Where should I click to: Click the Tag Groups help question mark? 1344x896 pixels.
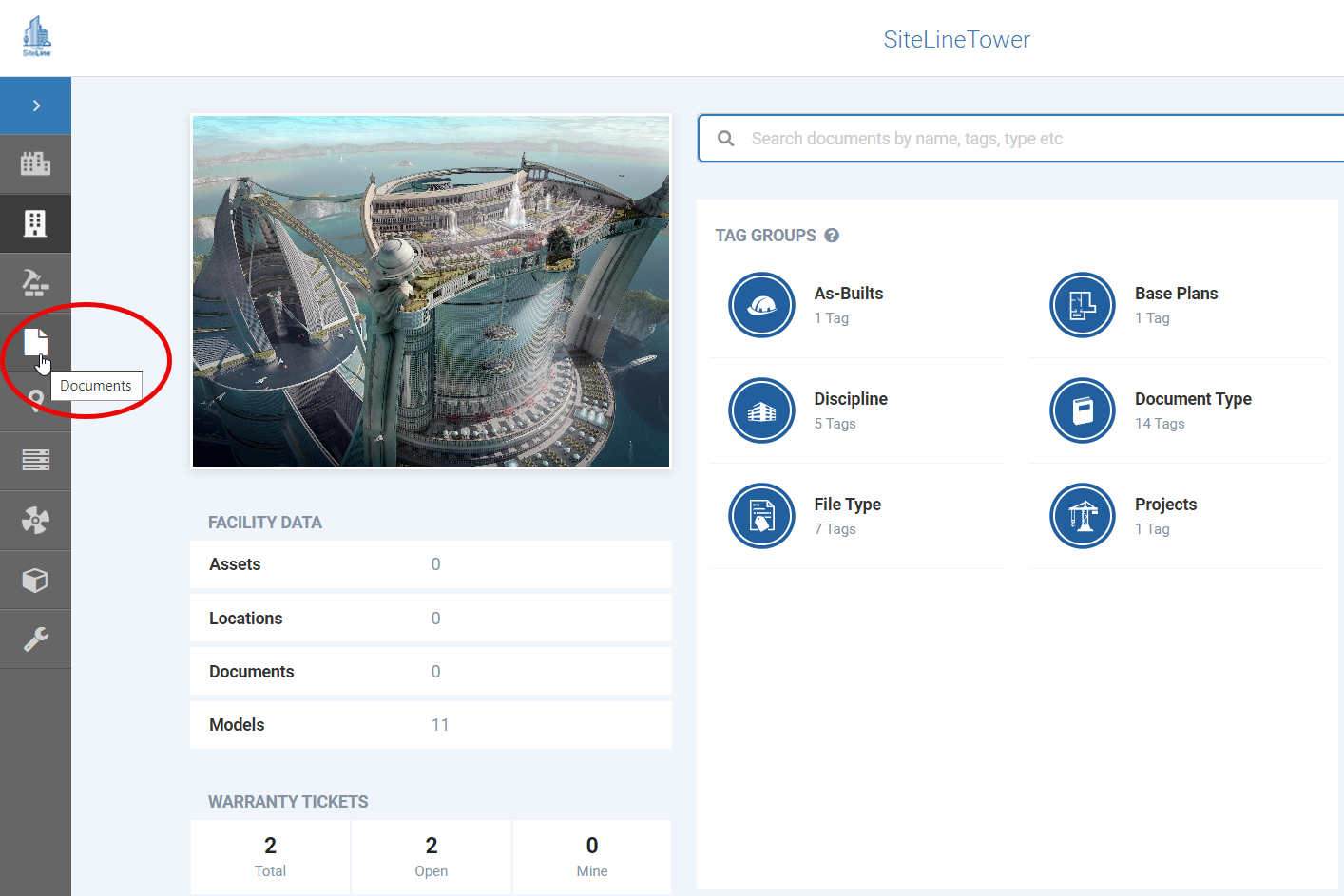click(832, 236)
